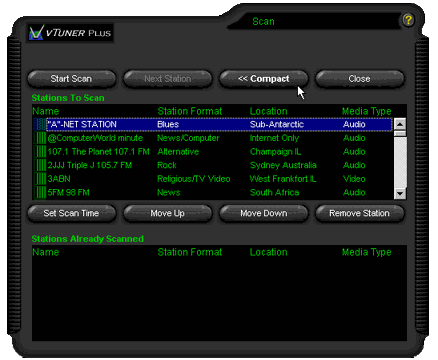Click the station icon beside 3ABN
This screenshot has width=438, height=360.
coord(40,179)
